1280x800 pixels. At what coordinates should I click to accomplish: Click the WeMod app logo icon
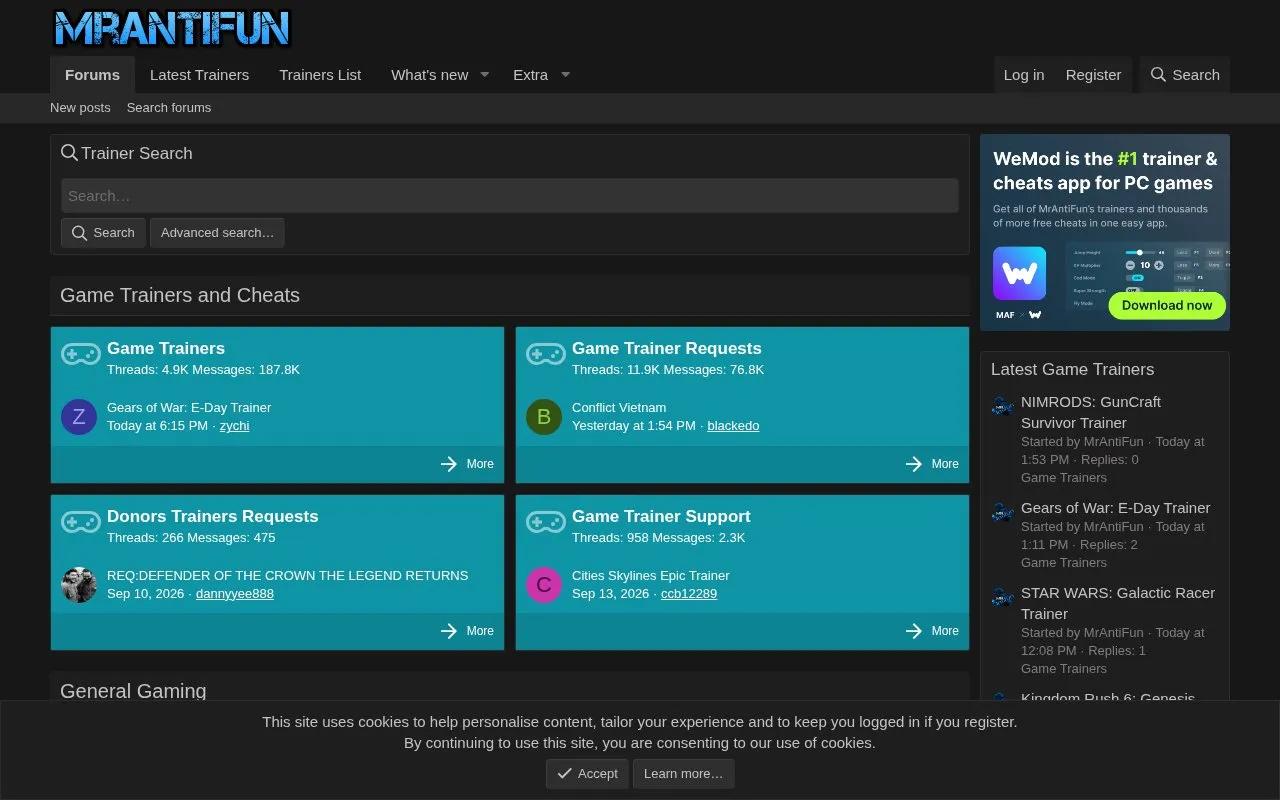1019,273
